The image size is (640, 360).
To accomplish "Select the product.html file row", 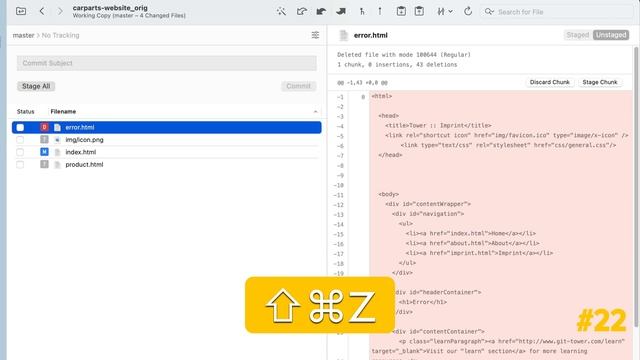I will coord(167,164).
